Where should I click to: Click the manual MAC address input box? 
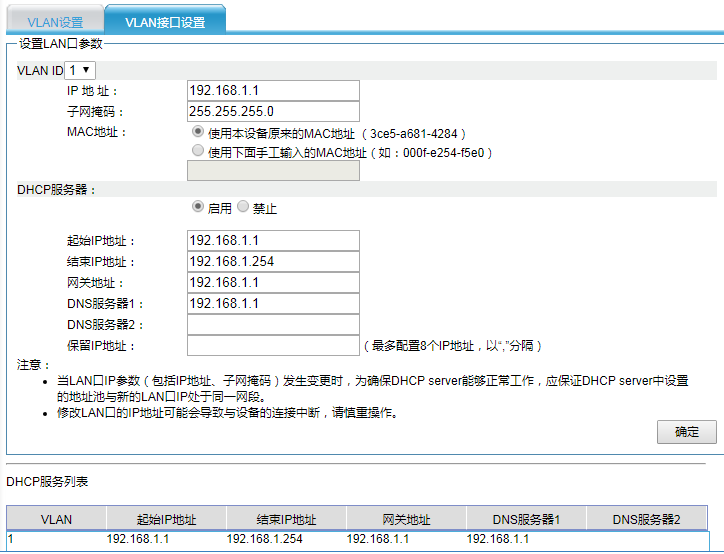273,170
